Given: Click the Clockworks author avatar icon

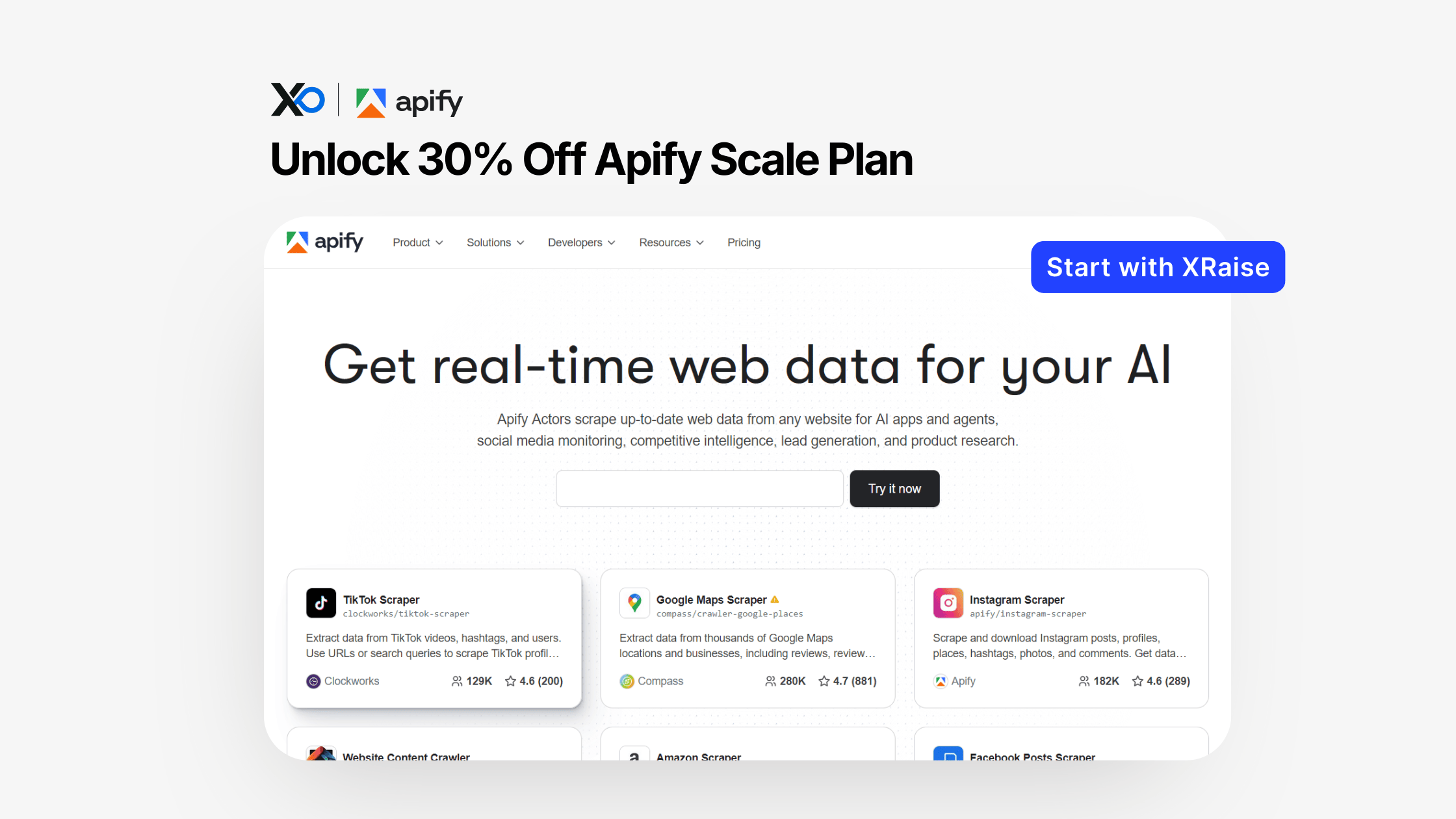Looking at the screenshot, I should pos(313,681).
